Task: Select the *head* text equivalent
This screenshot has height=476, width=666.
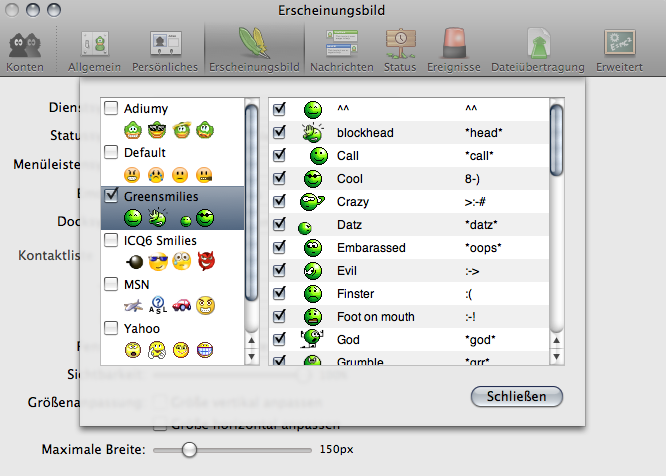Action: click(x=484, y=133)
